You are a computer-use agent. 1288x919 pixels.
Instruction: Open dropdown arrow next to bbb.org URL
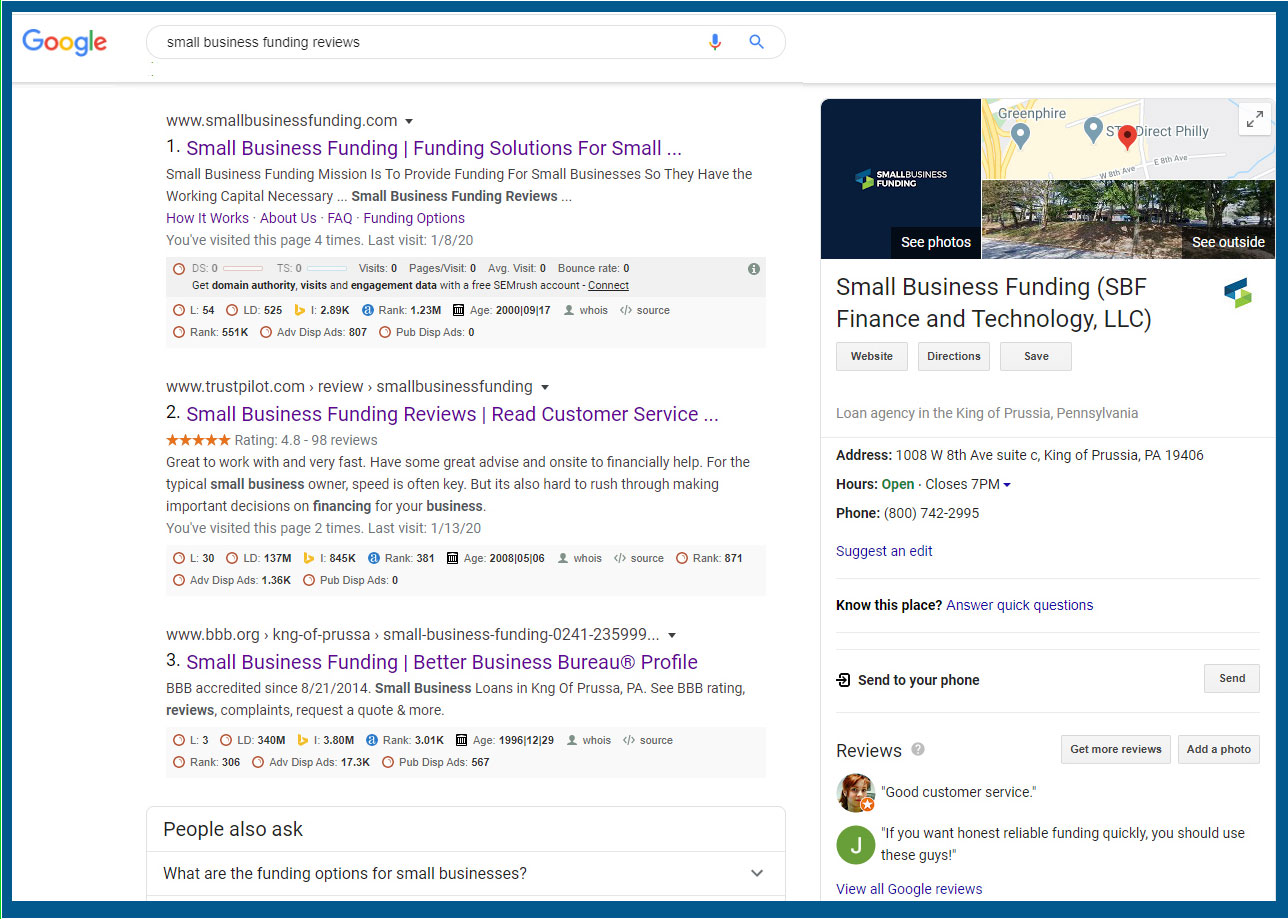coord(672,635)
